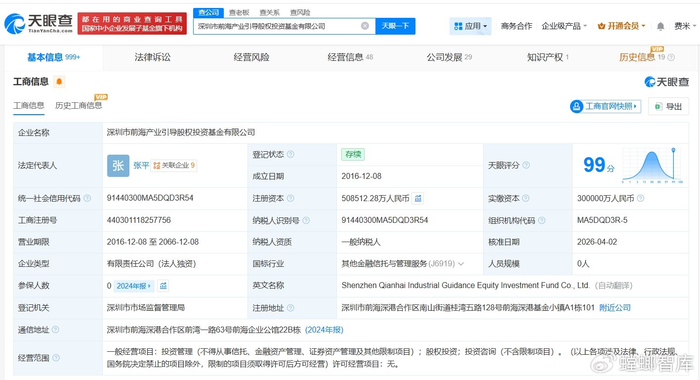Open the 历史工商信息 sub-tab
Screen dimensions: 700x380
79,105
